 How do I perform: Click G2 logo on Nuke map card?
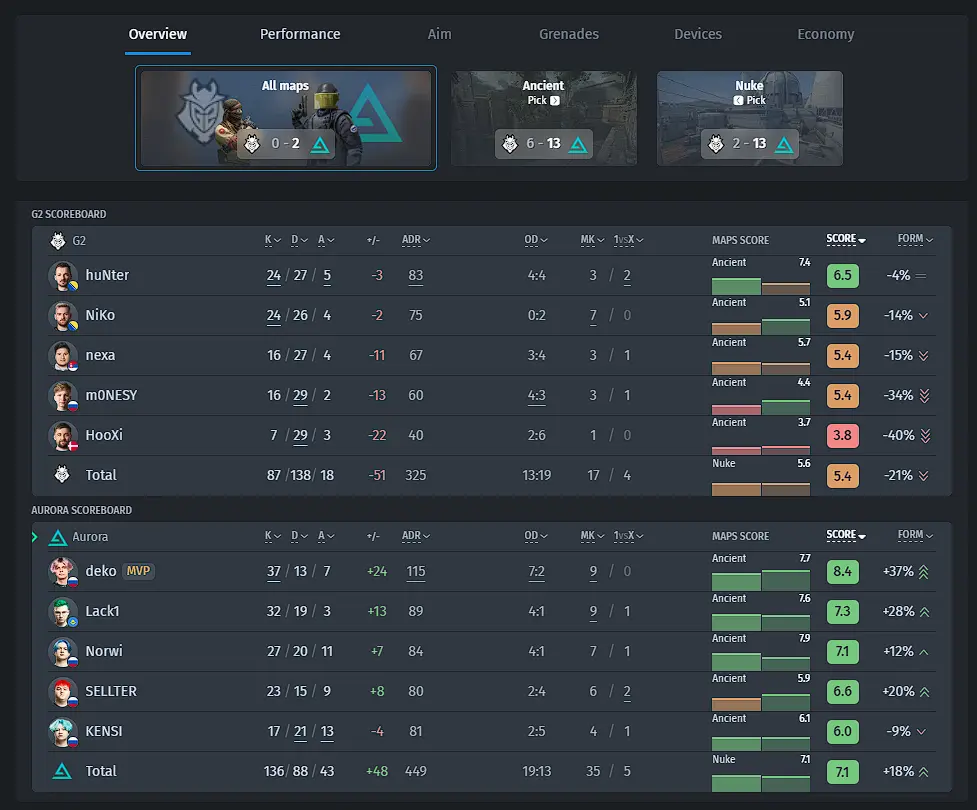point(716,145)
